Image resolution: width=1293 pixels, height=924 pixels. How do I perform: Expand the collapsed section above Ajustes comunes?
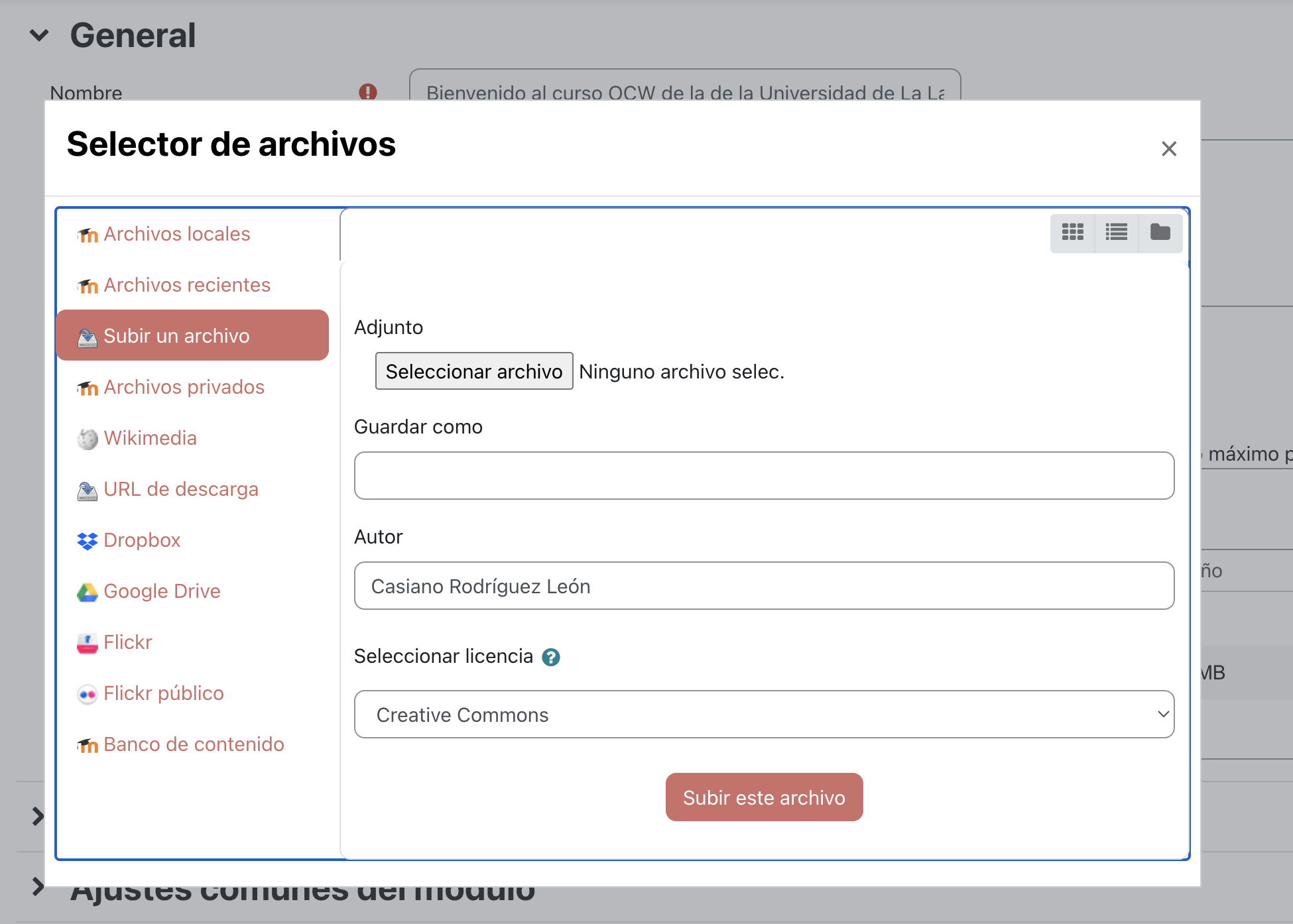click(38, 816)
